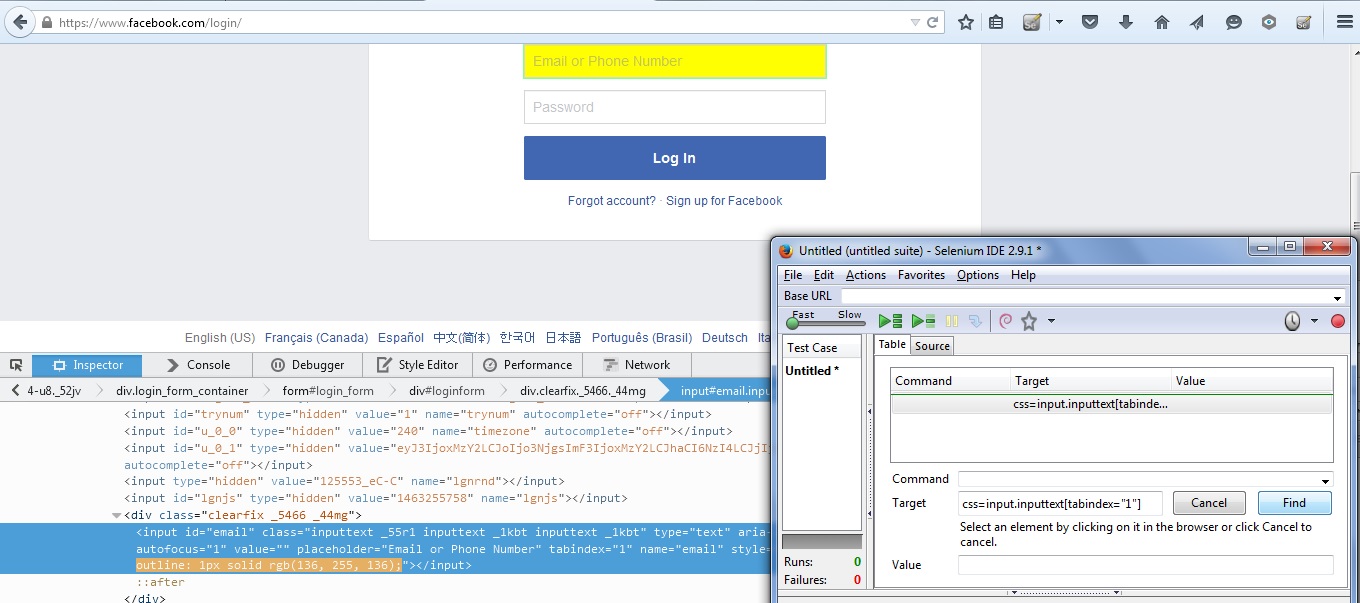This screenshot has height=603, width=1360.
Task: Select the Source tab in Selenium IDE
Action: 931,345
